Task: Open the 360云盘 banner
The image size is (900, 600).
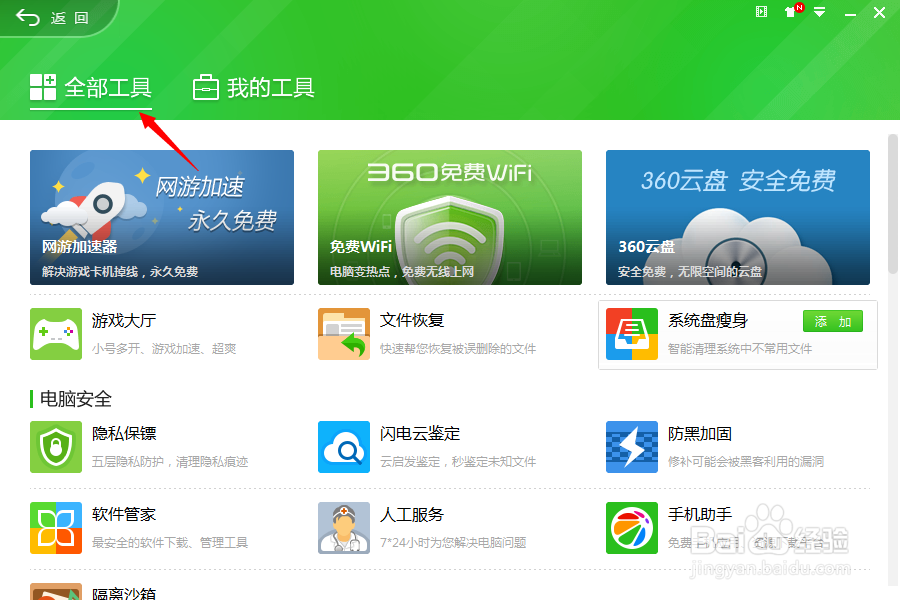Action: click(x=738, y=218)
